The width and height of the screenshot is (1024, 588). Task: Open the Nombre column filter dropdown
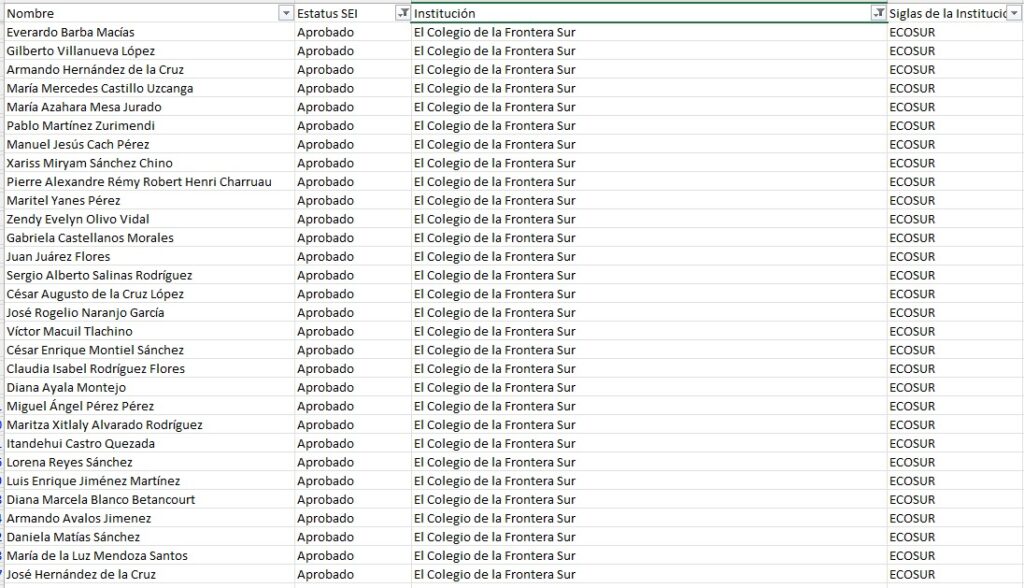click(284, 14)
